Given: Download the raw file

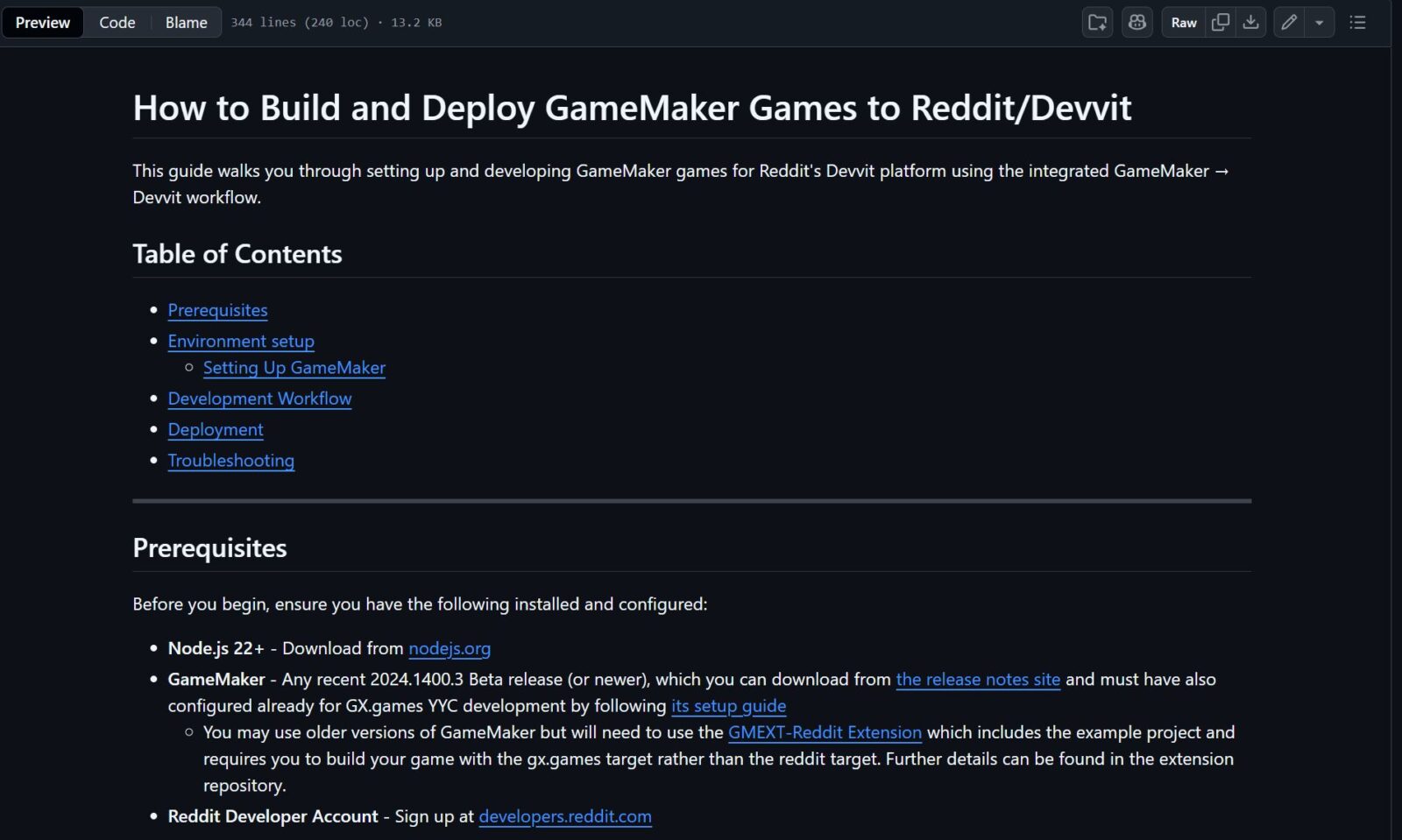Looking at the screenshot, I should pos(1250,23).
